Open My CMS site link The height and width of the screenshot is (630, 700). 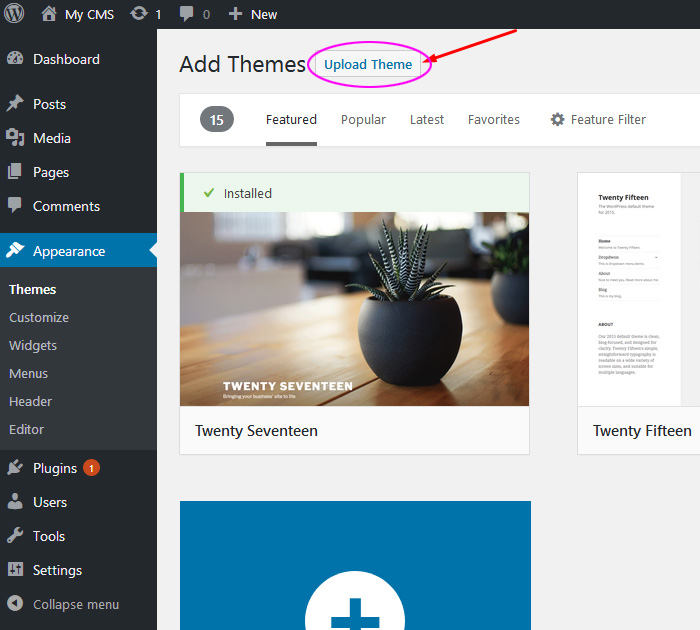[89, 14]
